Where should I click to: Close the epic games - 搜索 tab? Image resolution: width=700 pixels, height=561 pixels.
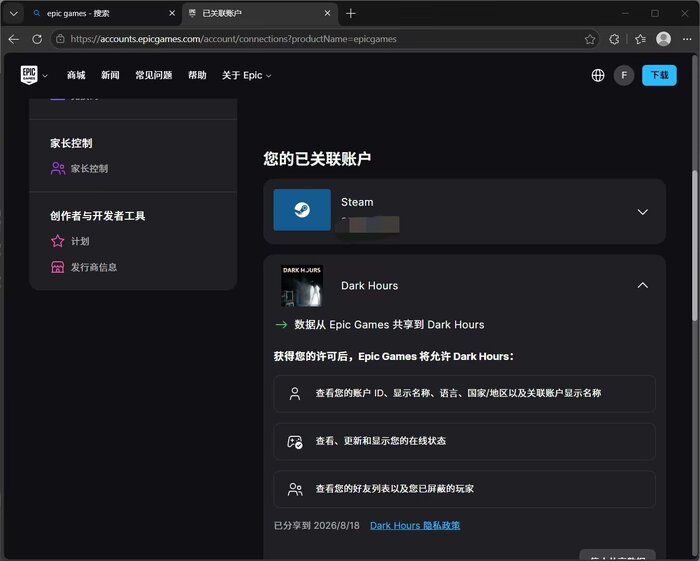[x=172, y=13]
